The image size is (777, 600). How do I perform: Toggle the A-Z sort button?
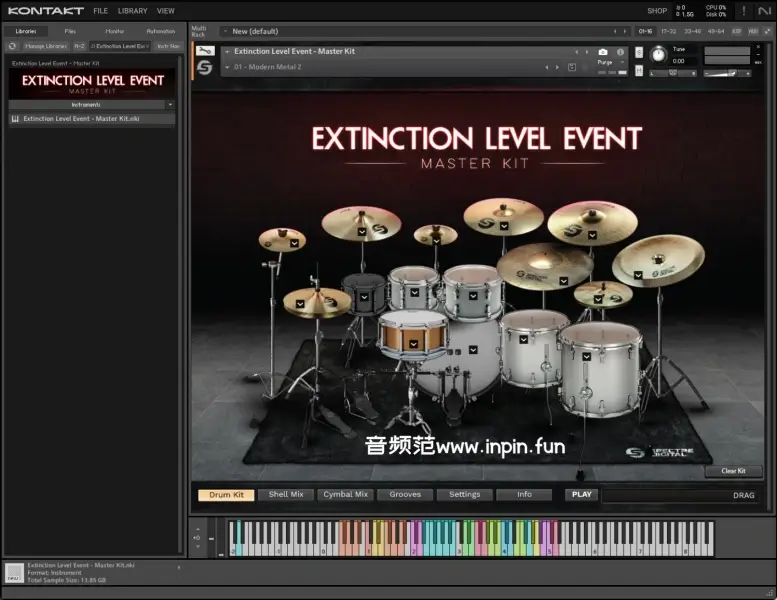click(x=79, y=46)
